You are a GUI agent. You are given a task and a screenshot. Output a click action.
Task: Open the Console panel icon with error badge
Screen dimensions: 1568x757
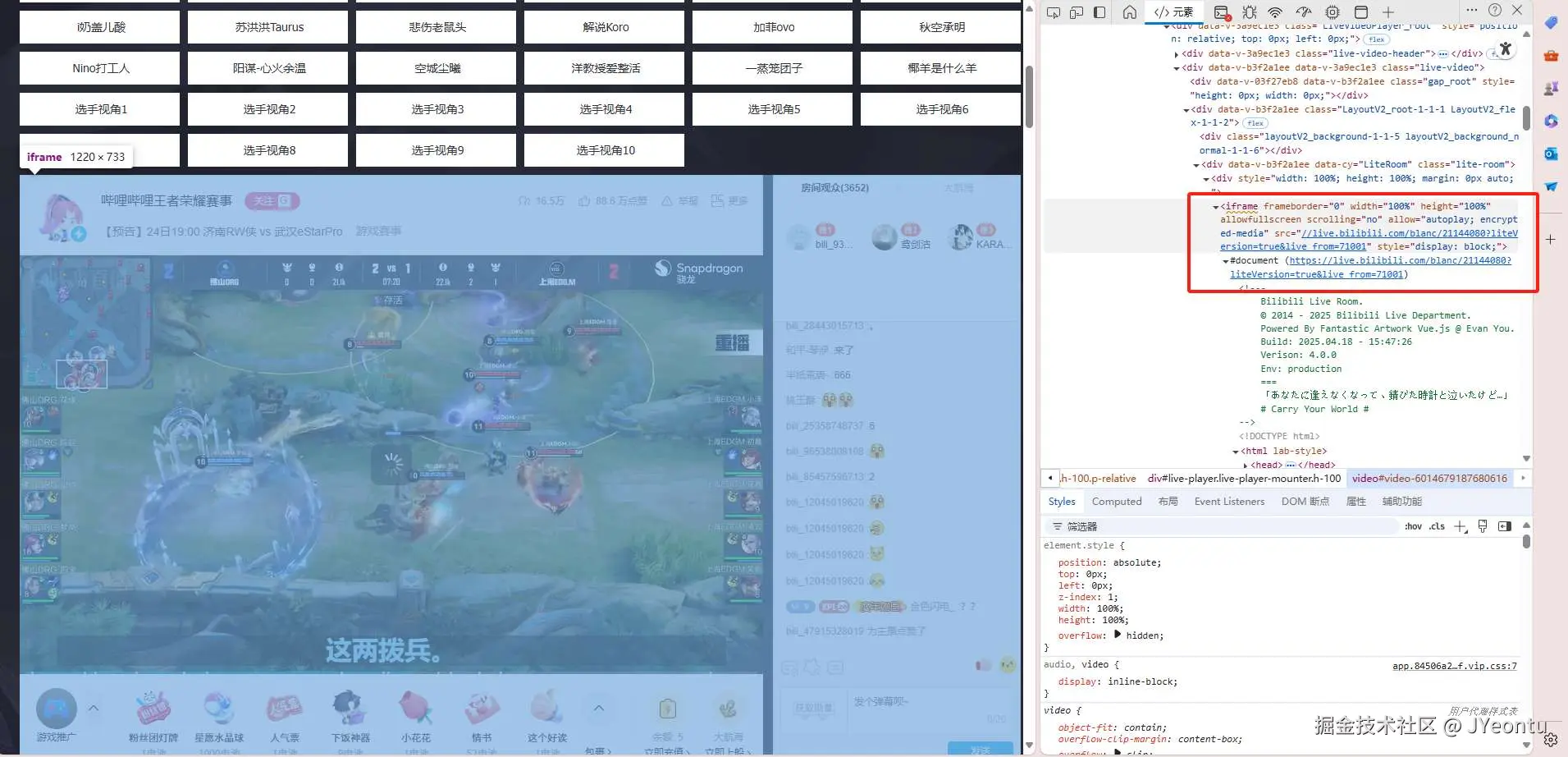click(x=1222, y=12)
